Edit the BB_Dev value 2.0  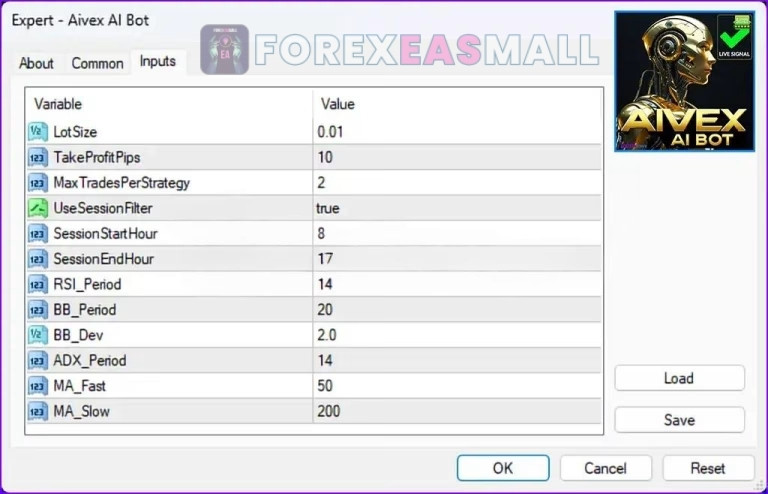pyautogui.click(x=457, y=335)
